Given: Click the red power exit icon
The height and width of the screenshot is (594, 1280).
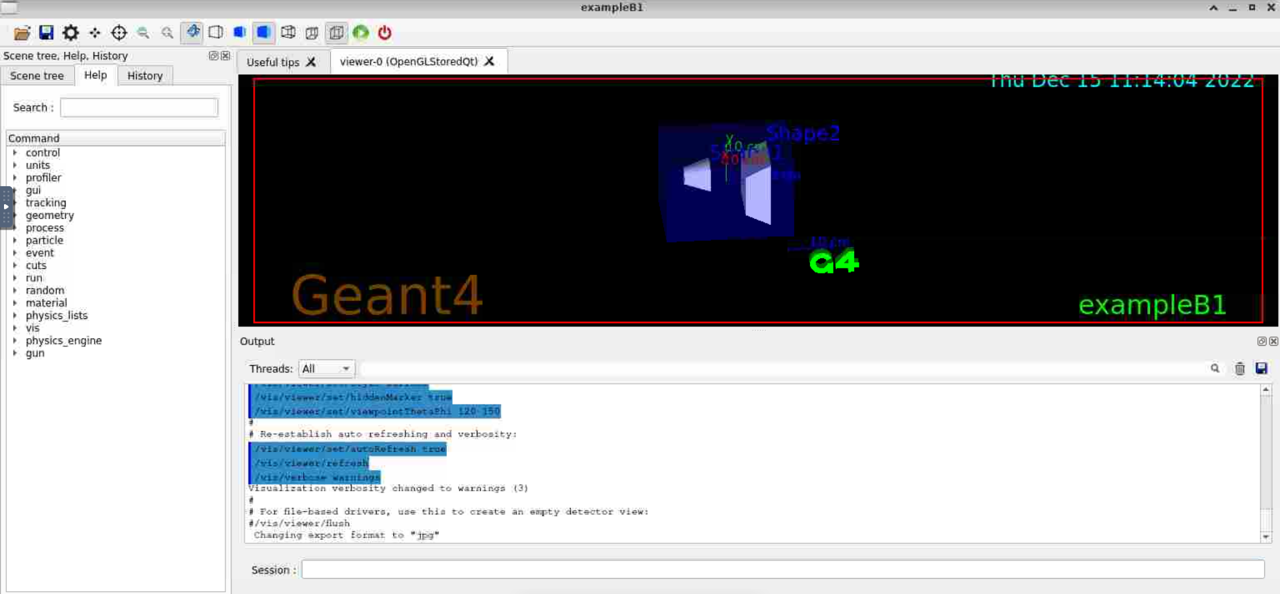Looking at the screenshot, I should (x=385, y=33).
